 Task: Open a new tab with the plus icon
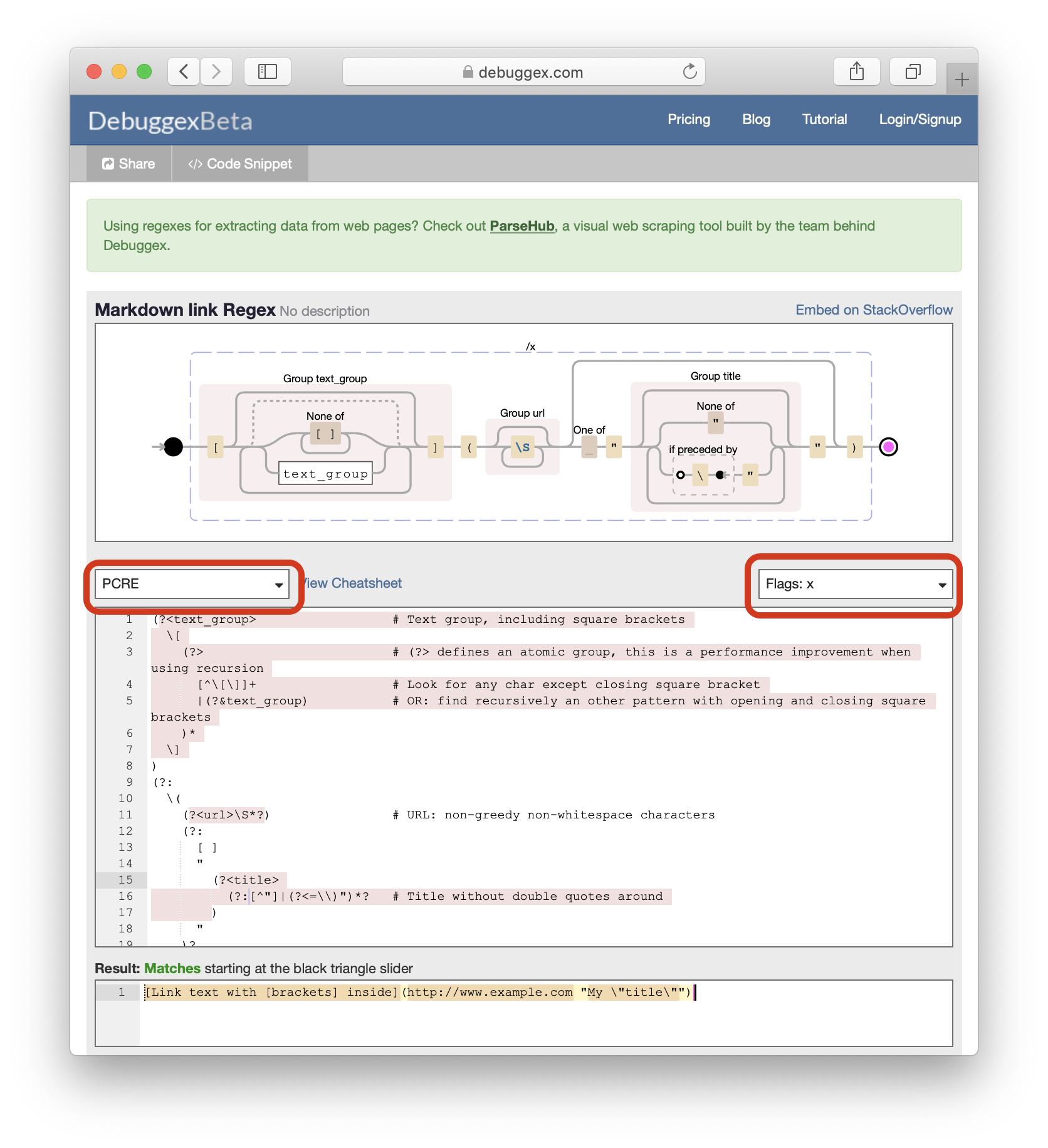click(x=961, y=78)
